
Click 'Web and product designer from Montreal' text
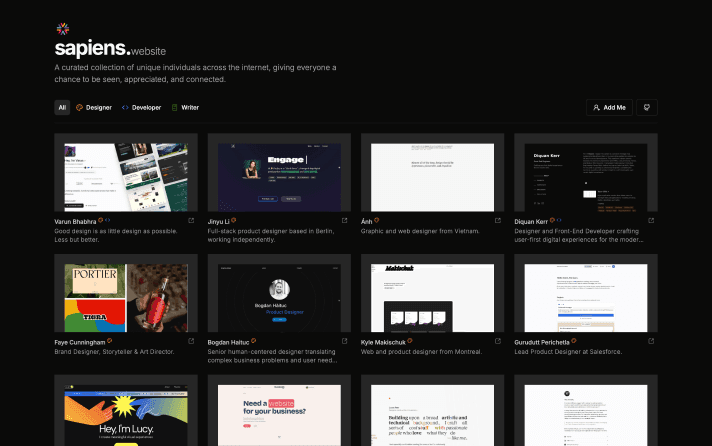point(421,352)
